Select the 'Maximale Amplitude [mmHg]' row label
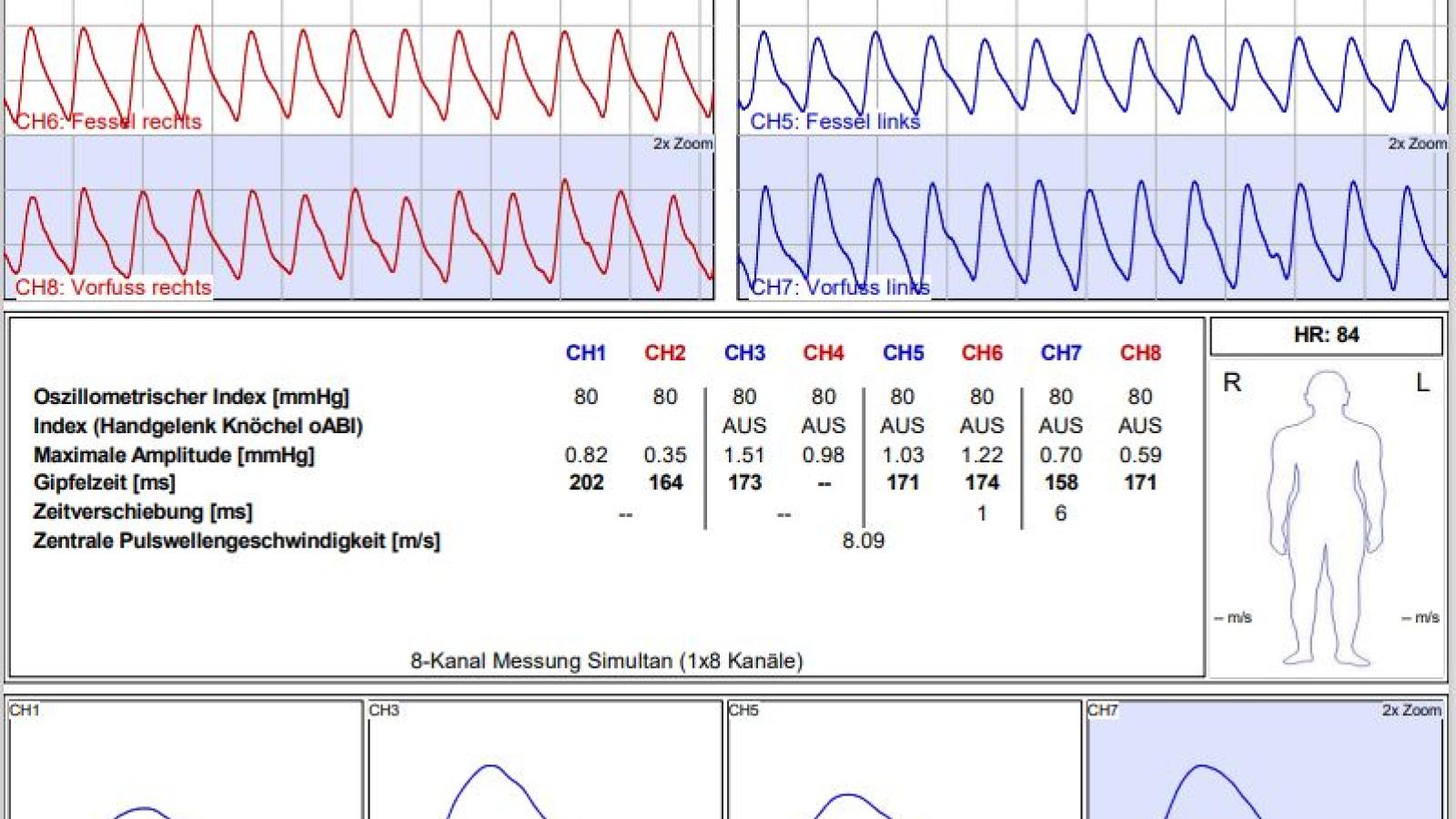 (174, 455)
